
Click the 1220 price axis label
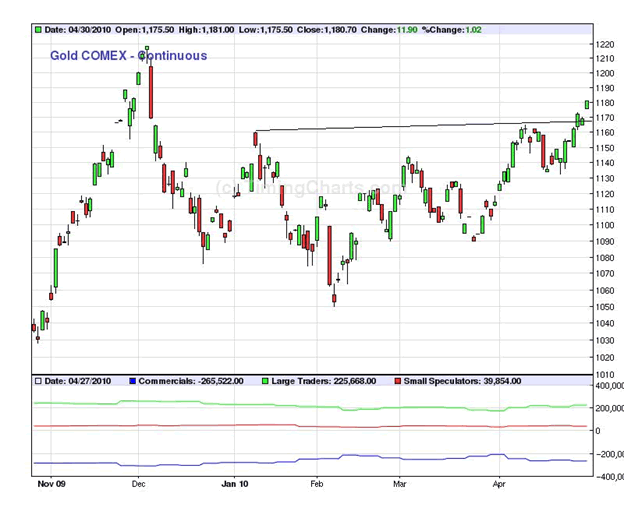pos(603,45)
